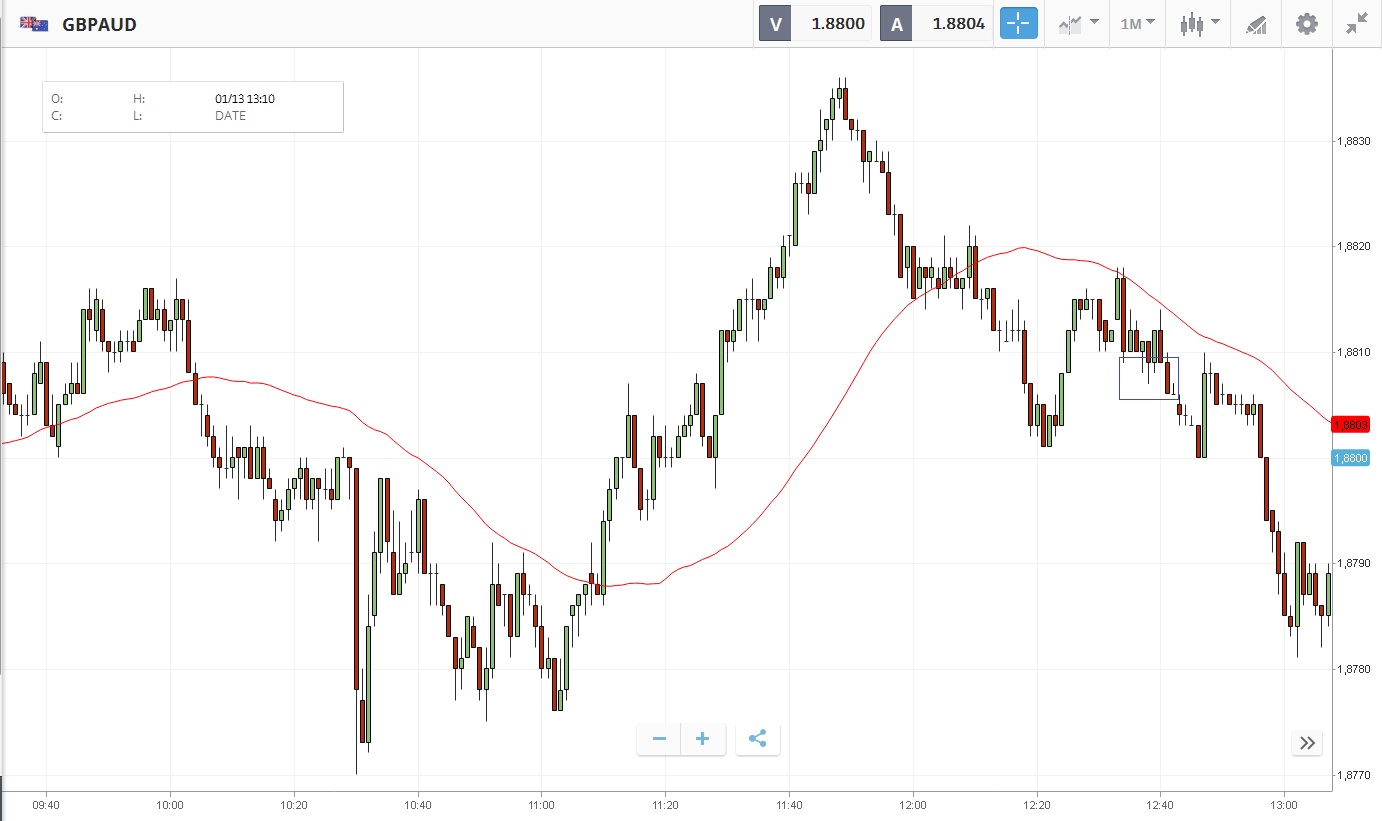This screenshot has height=821, width=1382.
Task: Click the A buy price 1.8804
Action: [x=957, y=24]
